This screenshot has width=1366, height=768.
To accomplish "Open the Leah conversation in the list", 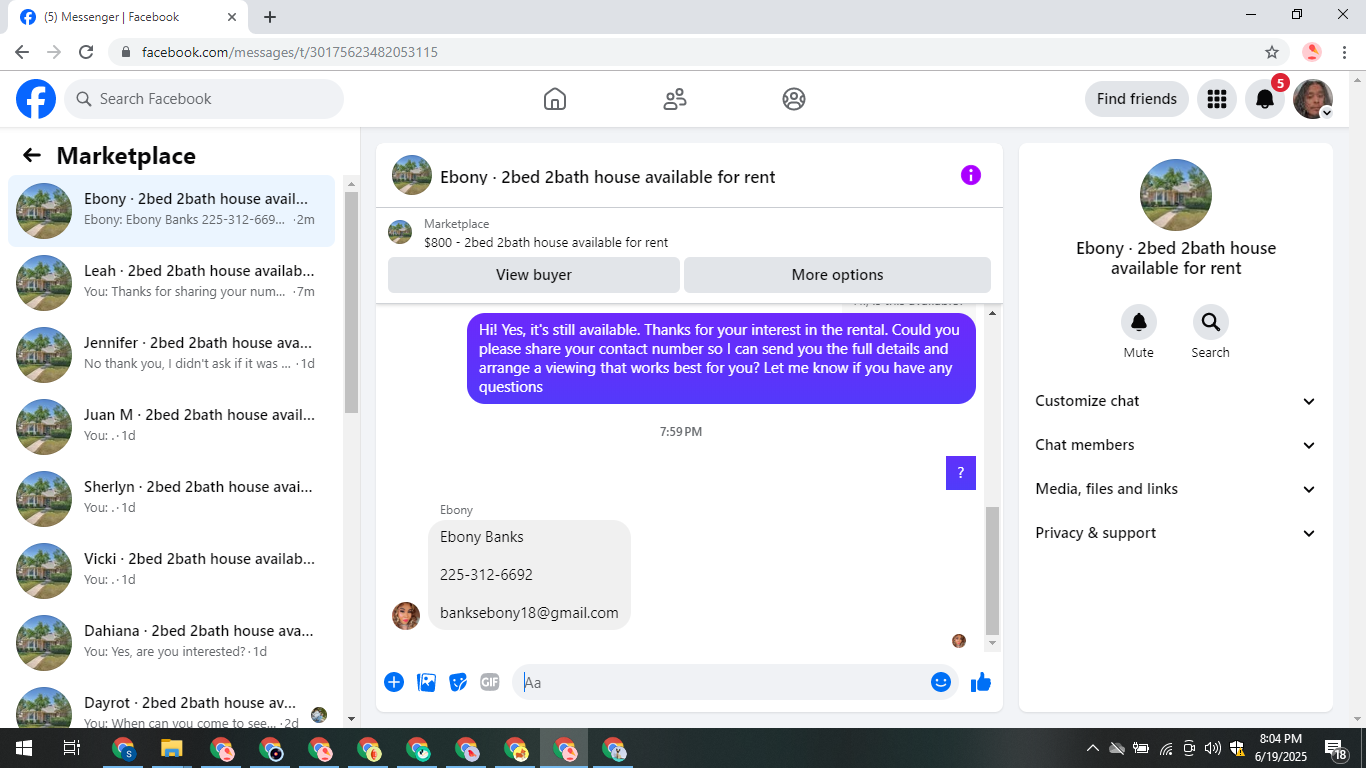I will coord(171,283).
